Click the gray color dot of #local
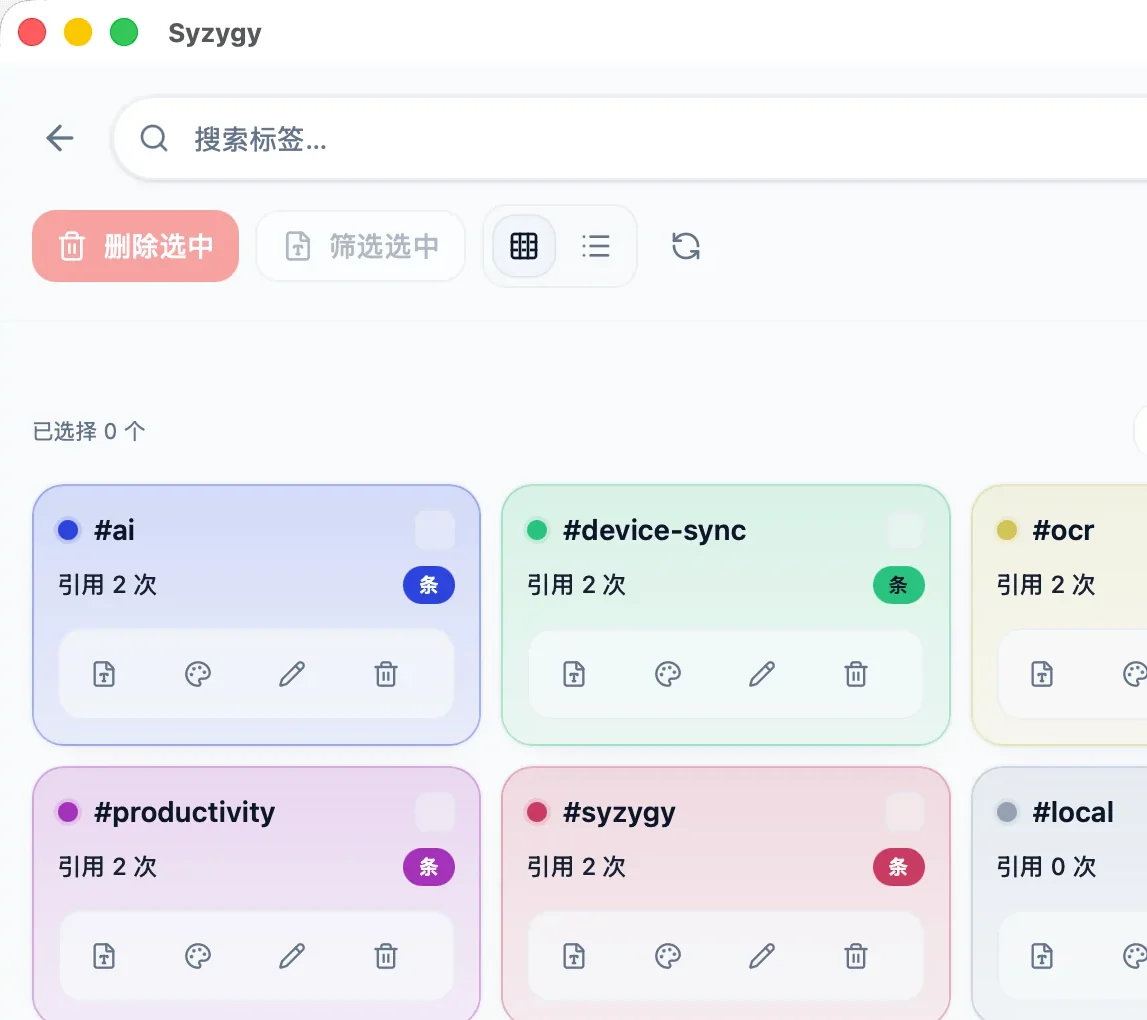Screen dimensions: 1147x1020 click(1007, 812)
